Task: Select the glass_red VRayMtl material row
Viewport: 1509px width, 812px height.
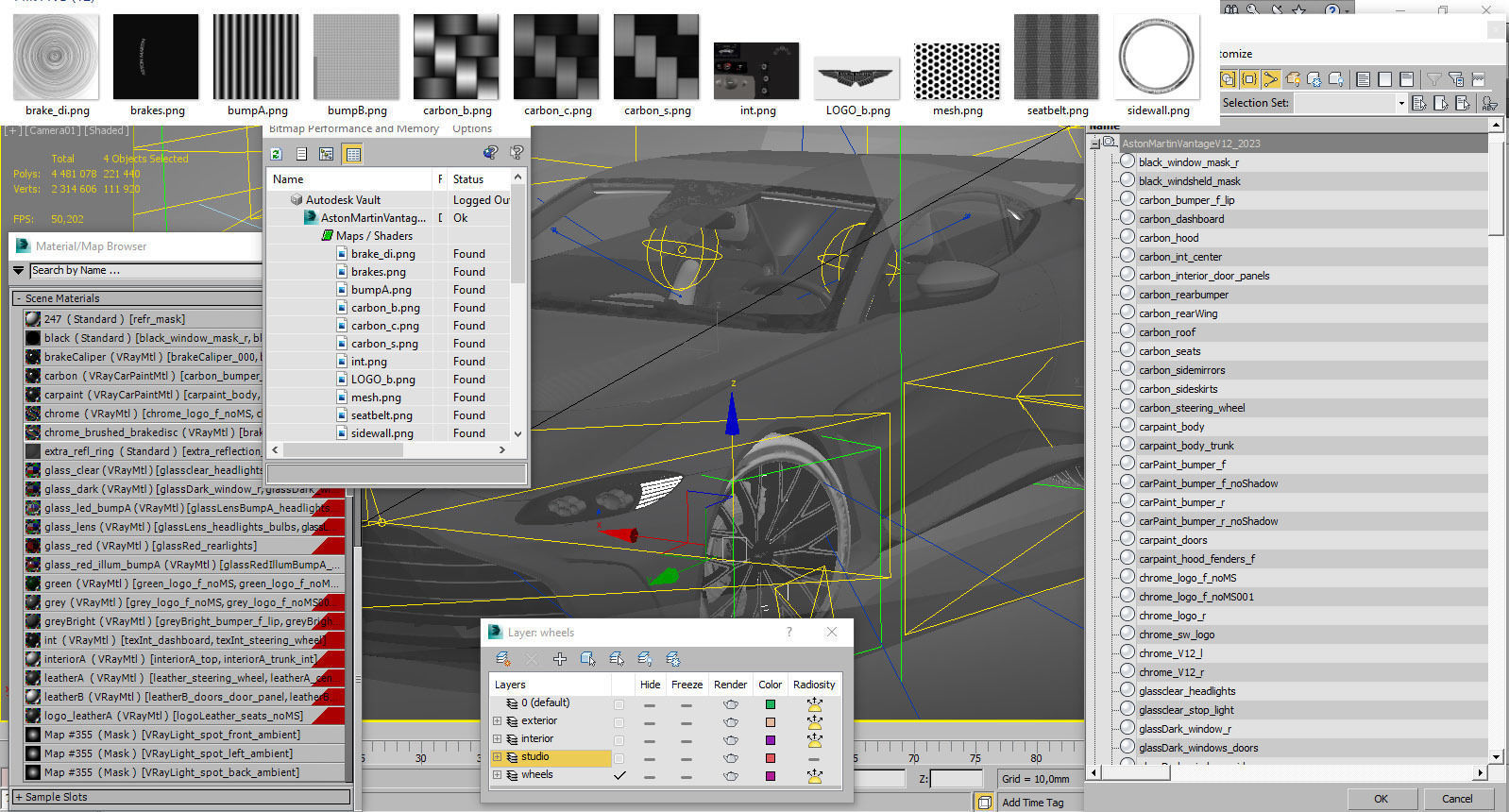Action: point(184,546)
